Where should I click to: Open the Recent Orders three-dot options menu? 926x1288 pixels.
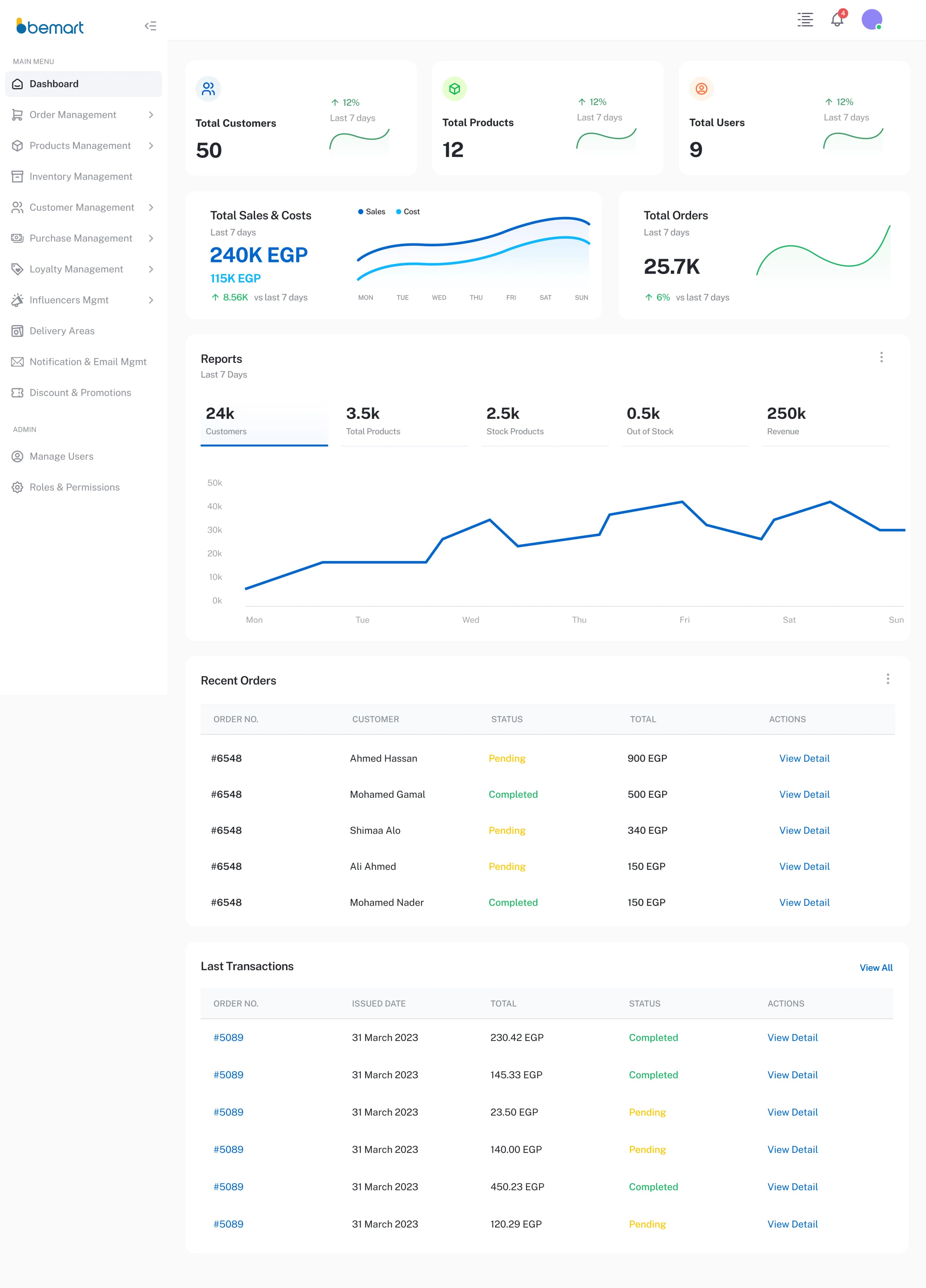point(888,679)
